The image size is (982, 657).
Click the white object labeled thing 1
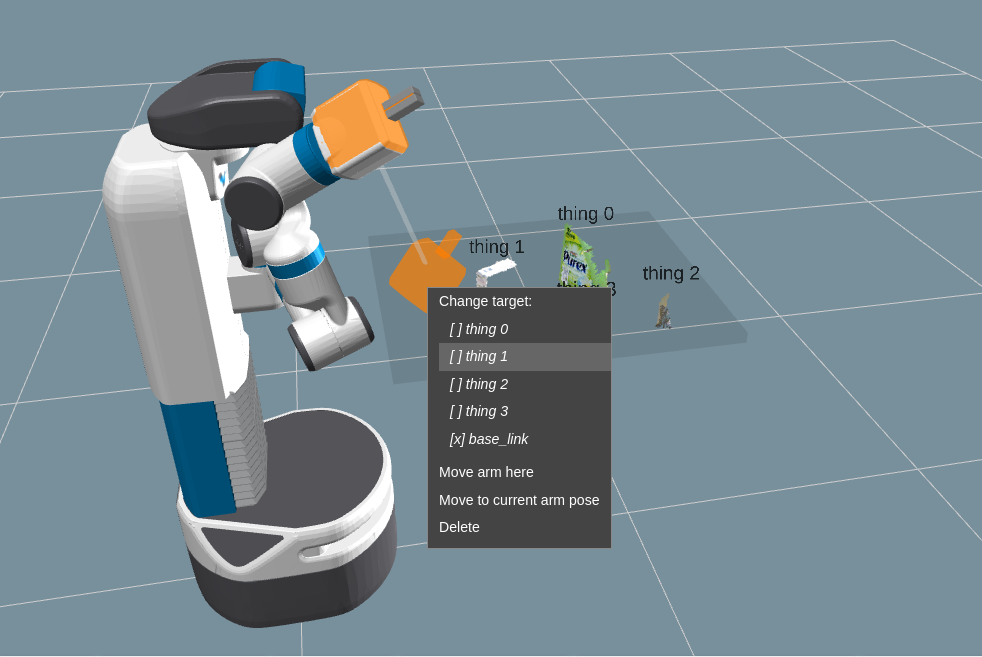(x=494, y=274)
